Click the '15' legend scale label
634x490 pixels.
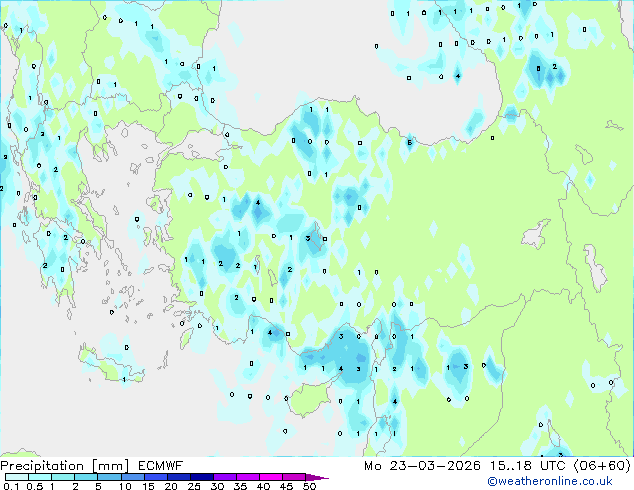tap(148, 486)
